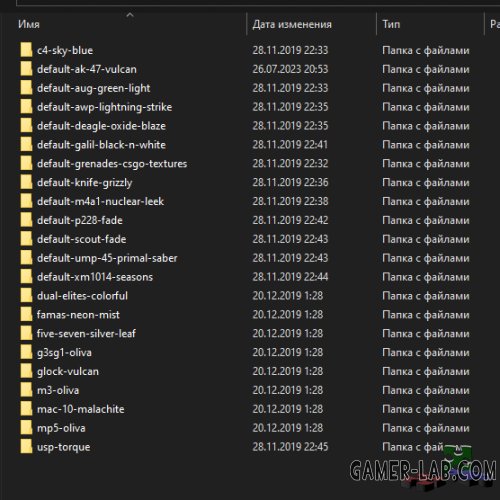Select the g3sg1-oliva folder icon

(x=26, y=352)
